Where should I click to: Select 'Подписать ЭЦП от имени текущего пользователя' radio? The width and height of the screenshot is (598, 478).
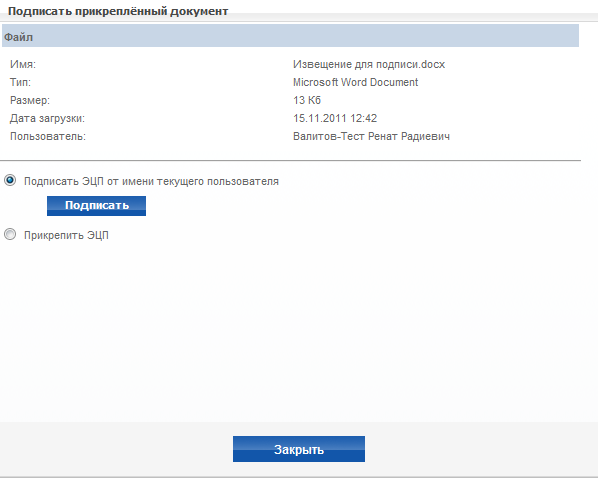[10, 180]
